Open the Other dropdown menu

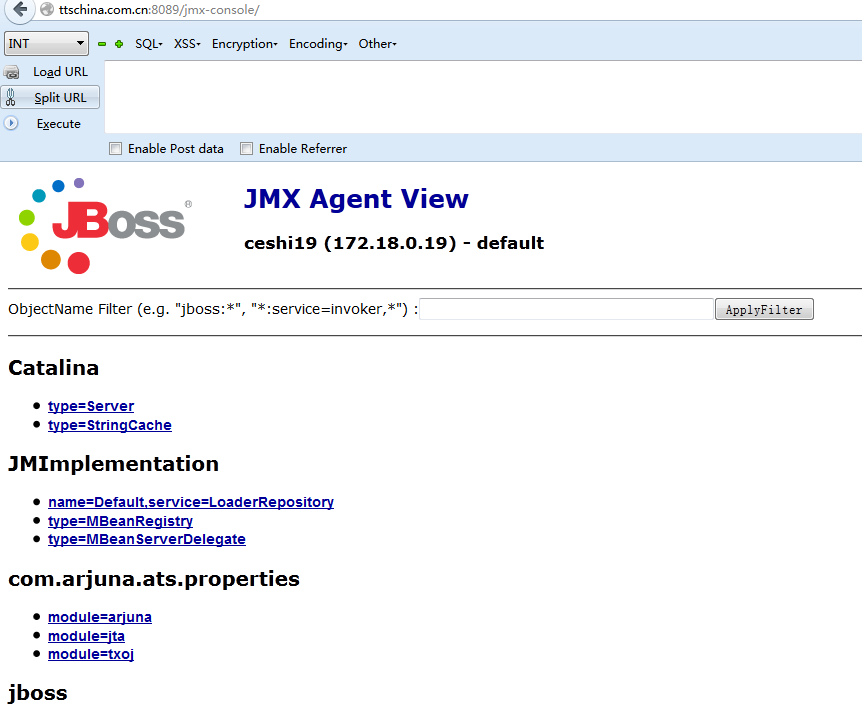click(377, 44)
